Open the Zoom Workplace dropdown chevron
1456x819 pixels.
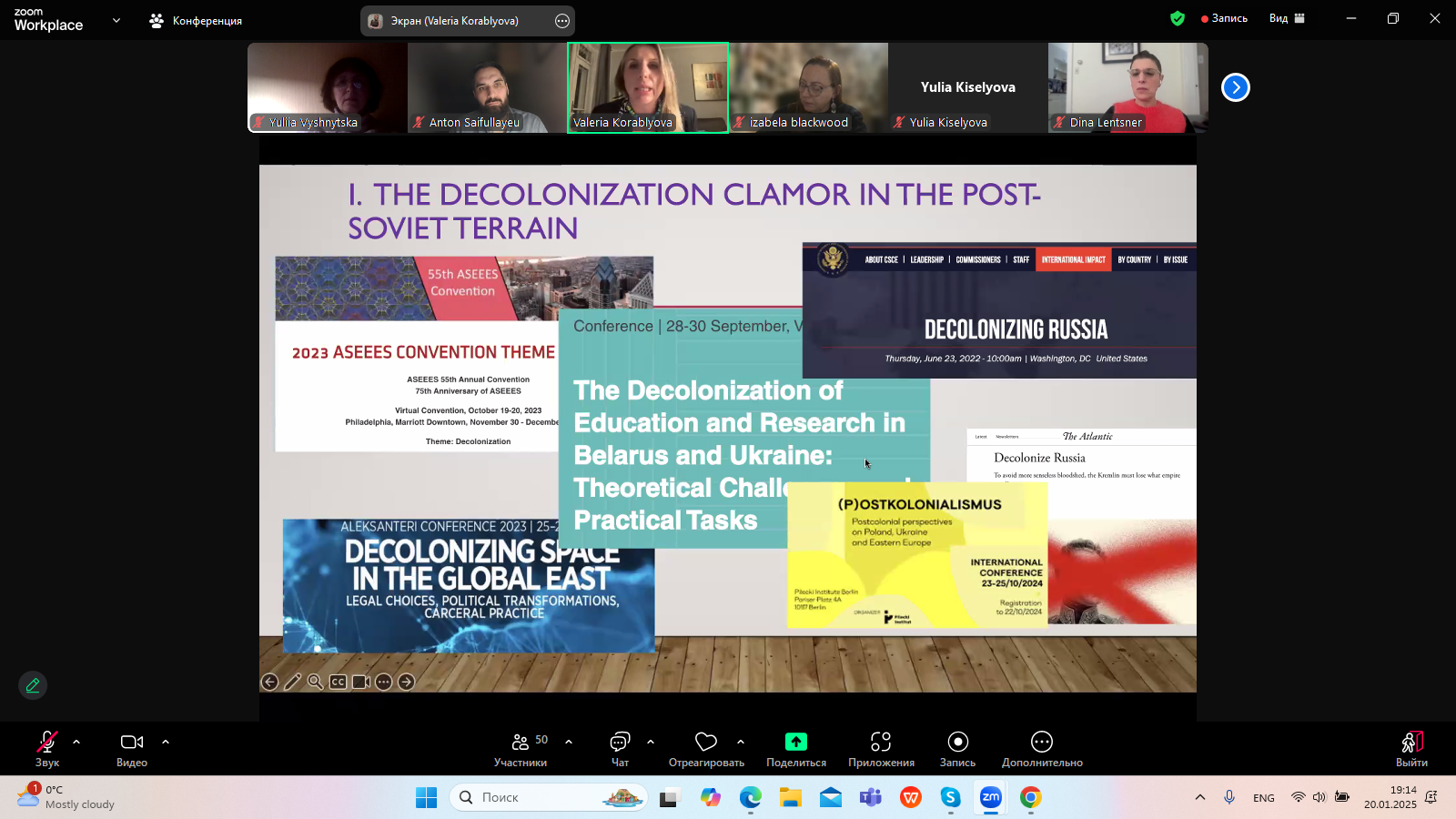point(116,20)
